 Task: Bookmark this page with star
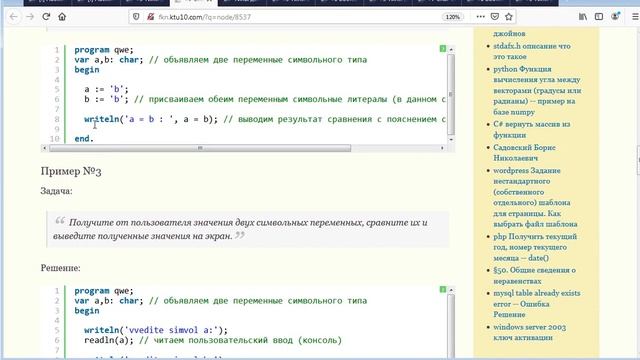tap(509, 17)
